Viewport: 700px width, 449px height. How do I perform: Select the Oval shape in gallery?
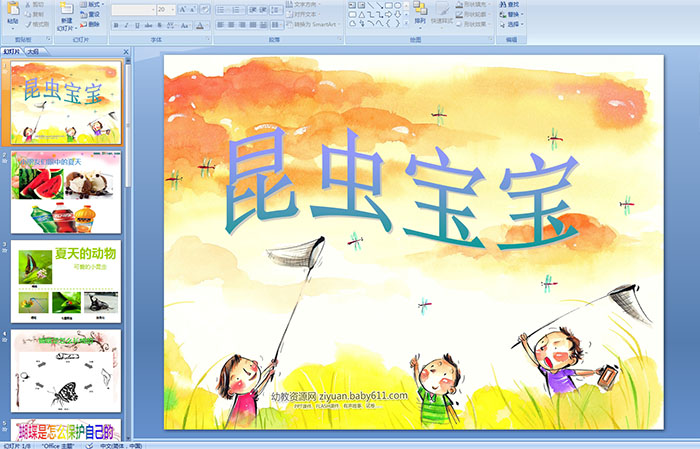[397, 5]
